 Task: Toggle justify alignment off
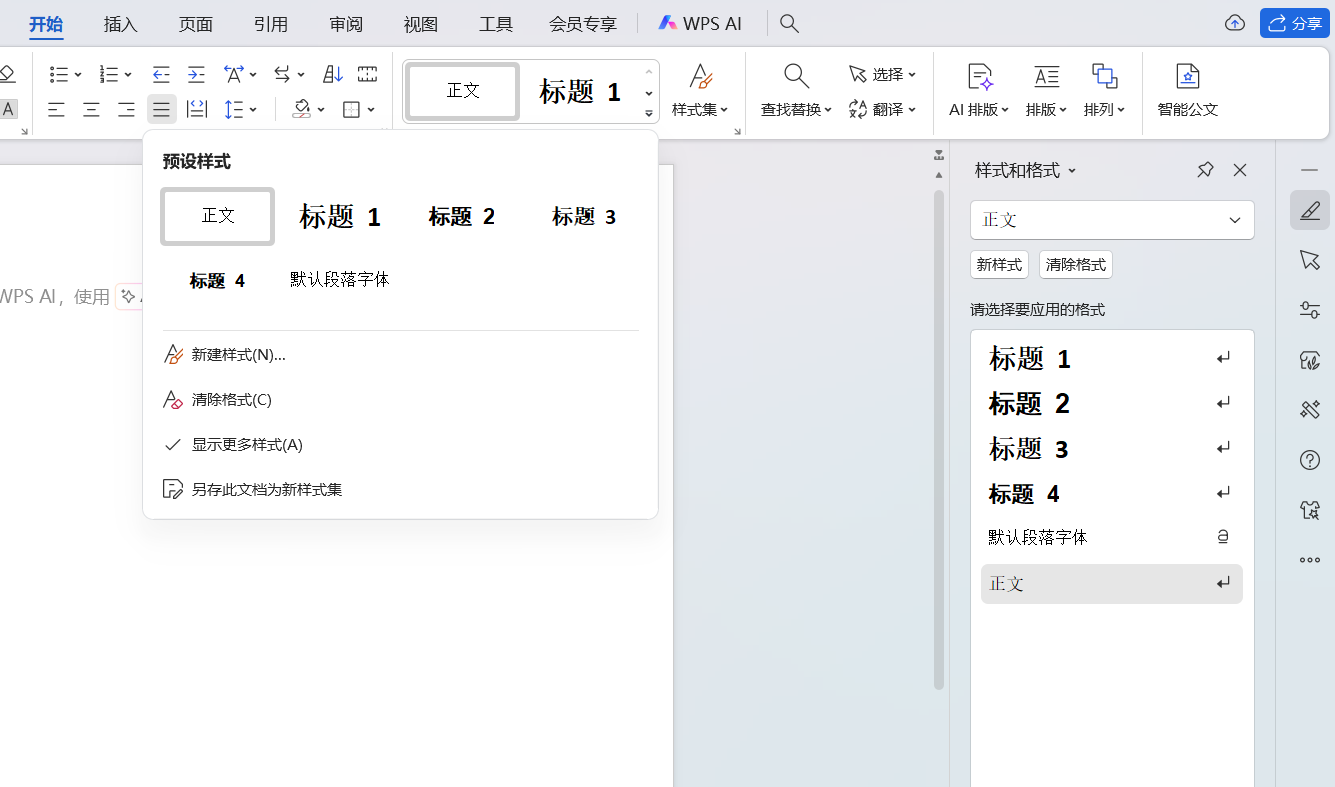[x=161, y=109]
